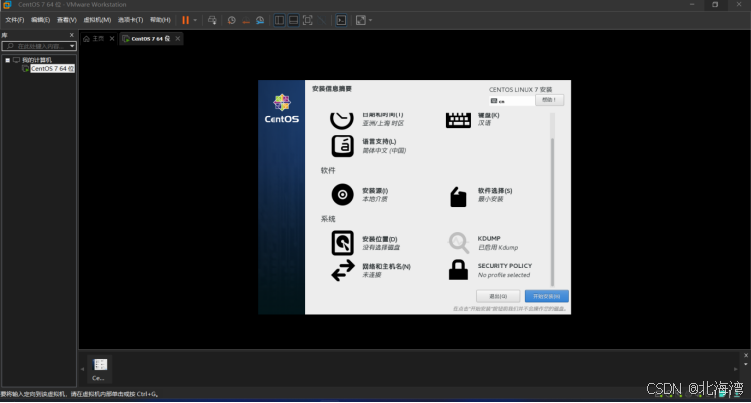Select 我的计算机 in the library tree
The image size is (751, 403).
[x=36, y=60]
